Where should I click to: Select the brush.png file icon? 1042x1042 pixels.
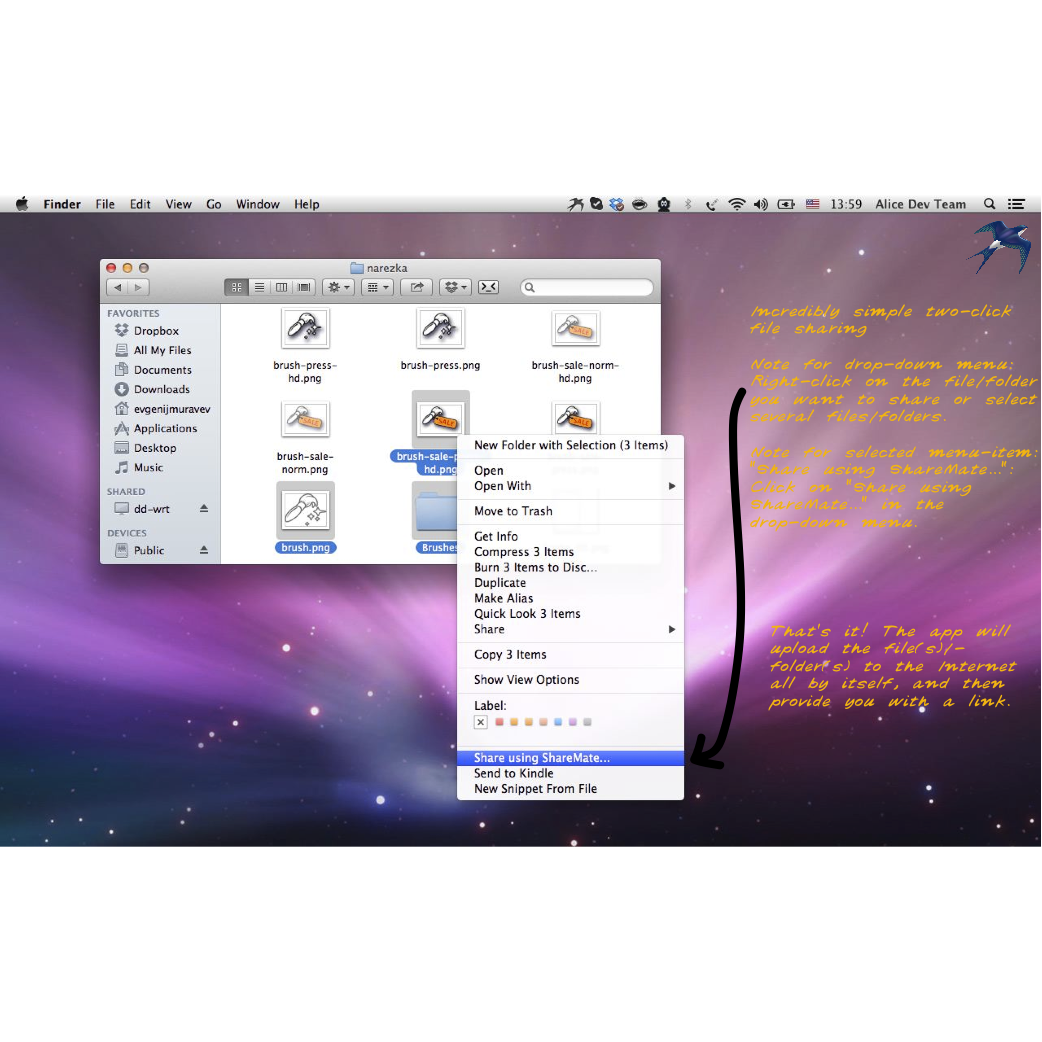click(x=305, y=510)
